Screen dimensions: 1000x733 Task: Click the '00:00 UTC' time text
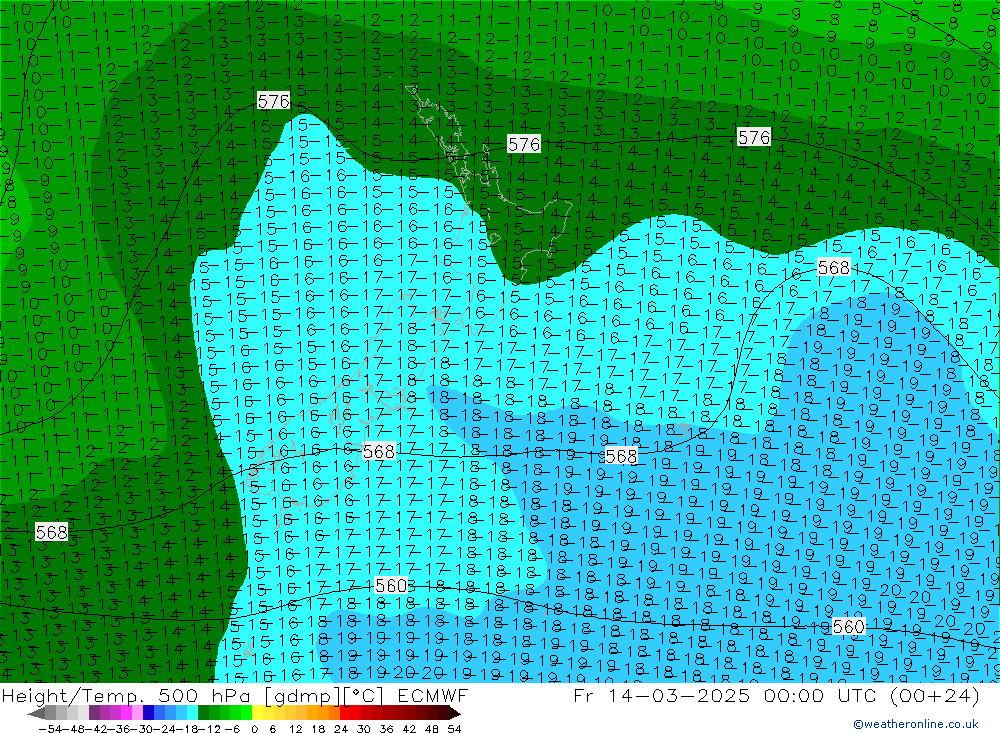(x=819, y=695)
